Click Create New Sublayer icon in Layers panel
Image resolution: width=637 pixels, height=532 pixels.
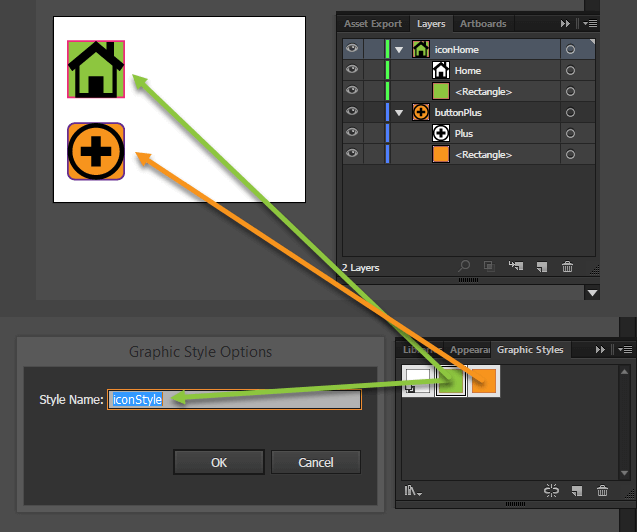tap(516, 266)
